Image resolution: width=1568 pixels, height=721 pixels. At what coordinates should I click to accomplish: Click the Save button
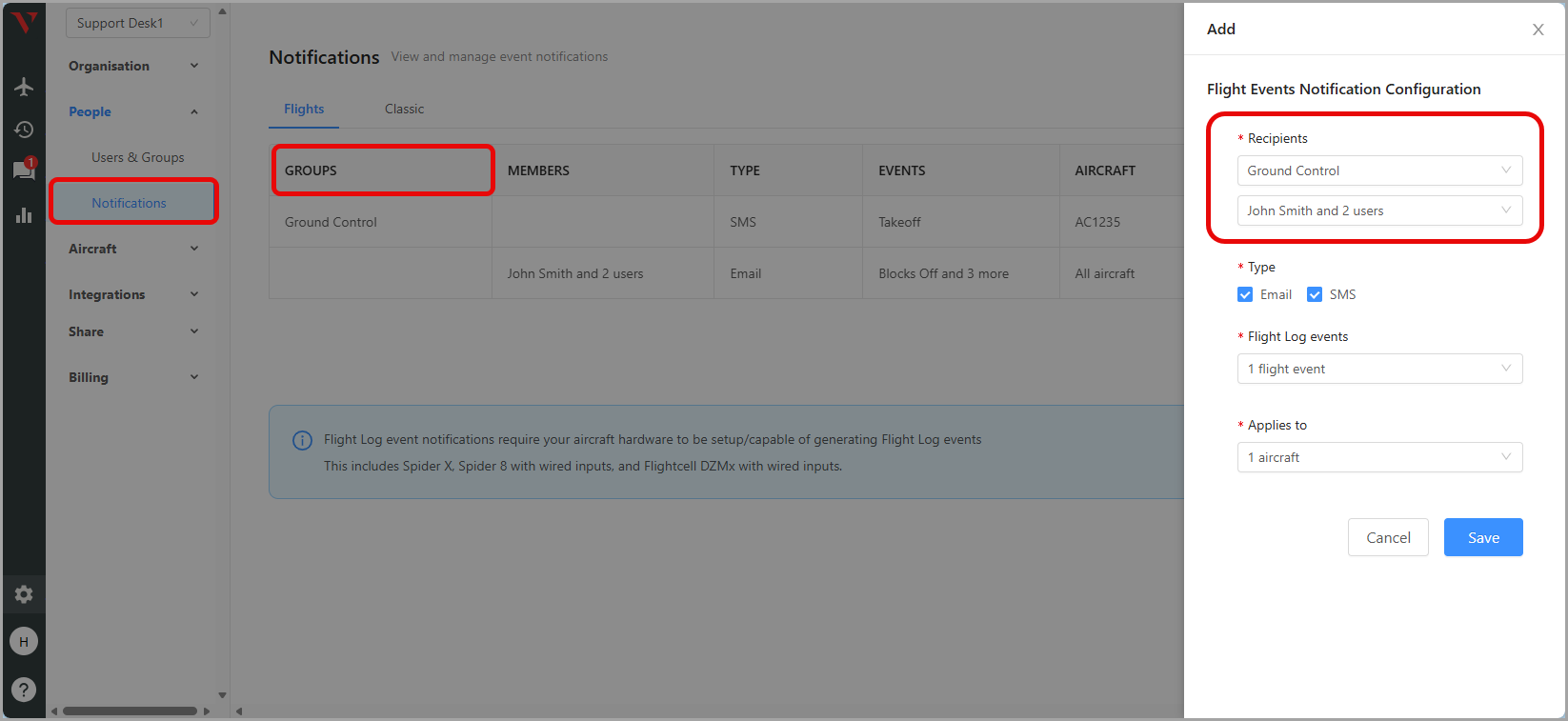click(x=1482, y=537)
